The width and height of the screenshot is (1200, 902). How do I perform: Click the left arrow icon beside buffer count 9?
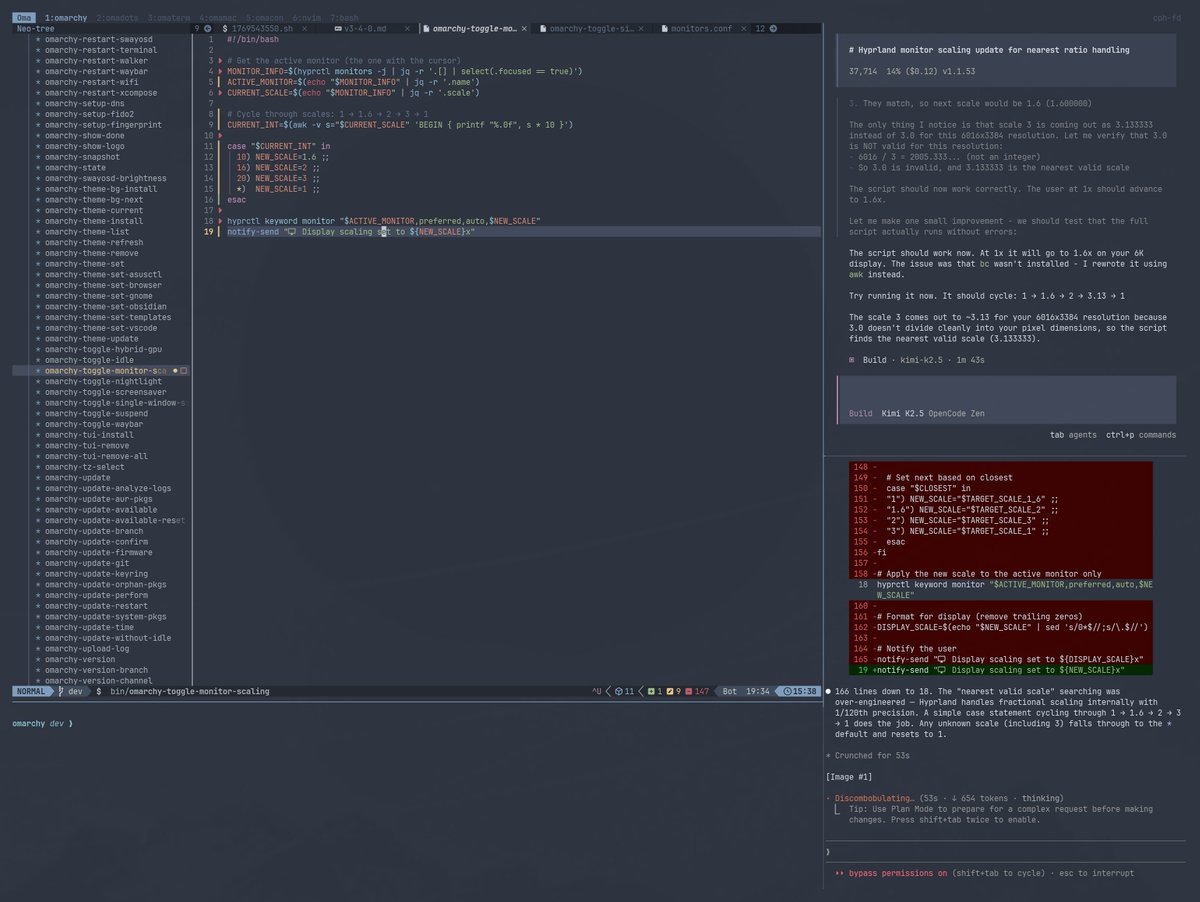coord(207,29)
